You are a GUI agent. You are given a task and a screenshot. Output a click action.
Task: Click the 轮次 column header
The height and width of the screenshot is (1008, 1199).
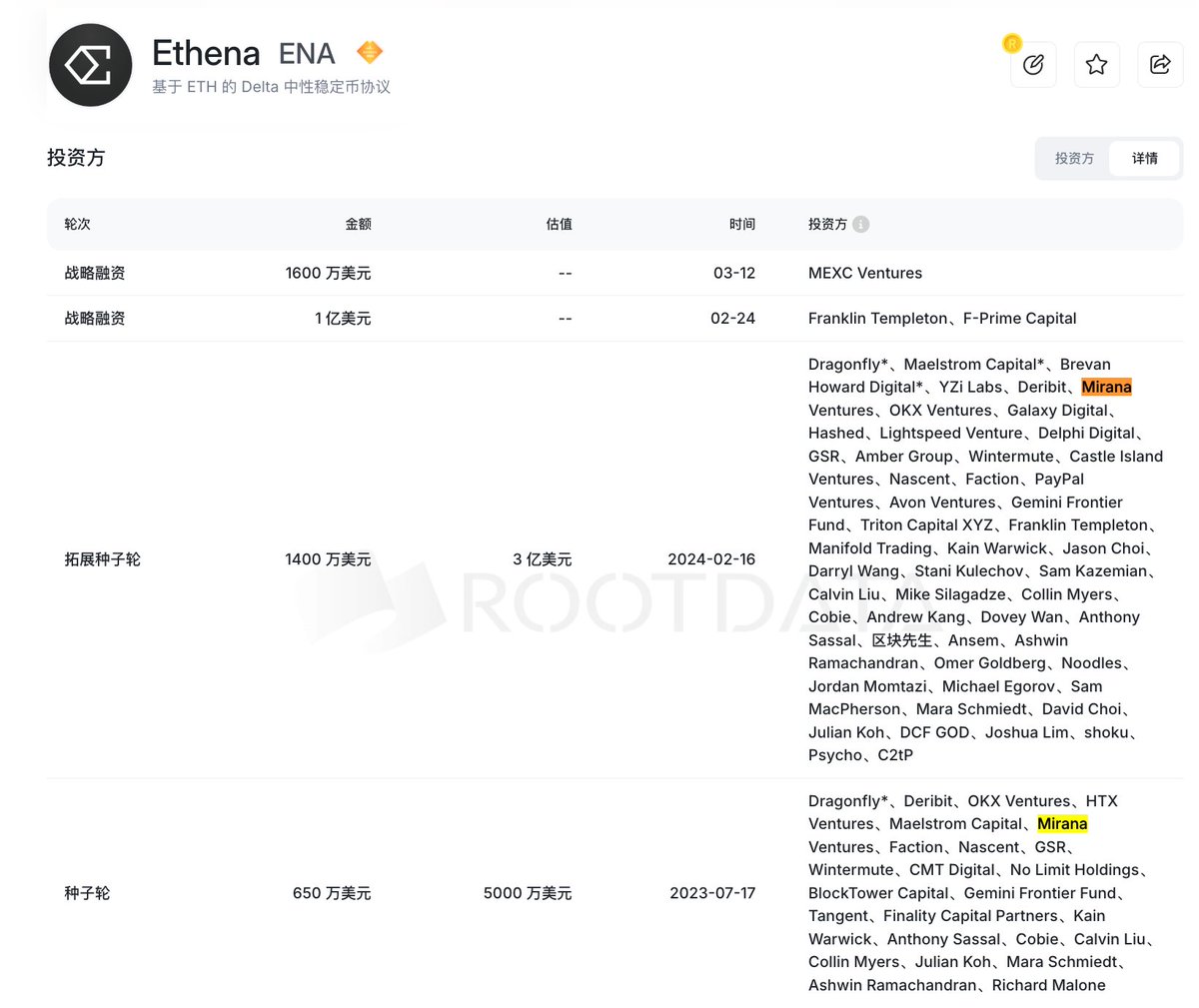pos(77,225)
